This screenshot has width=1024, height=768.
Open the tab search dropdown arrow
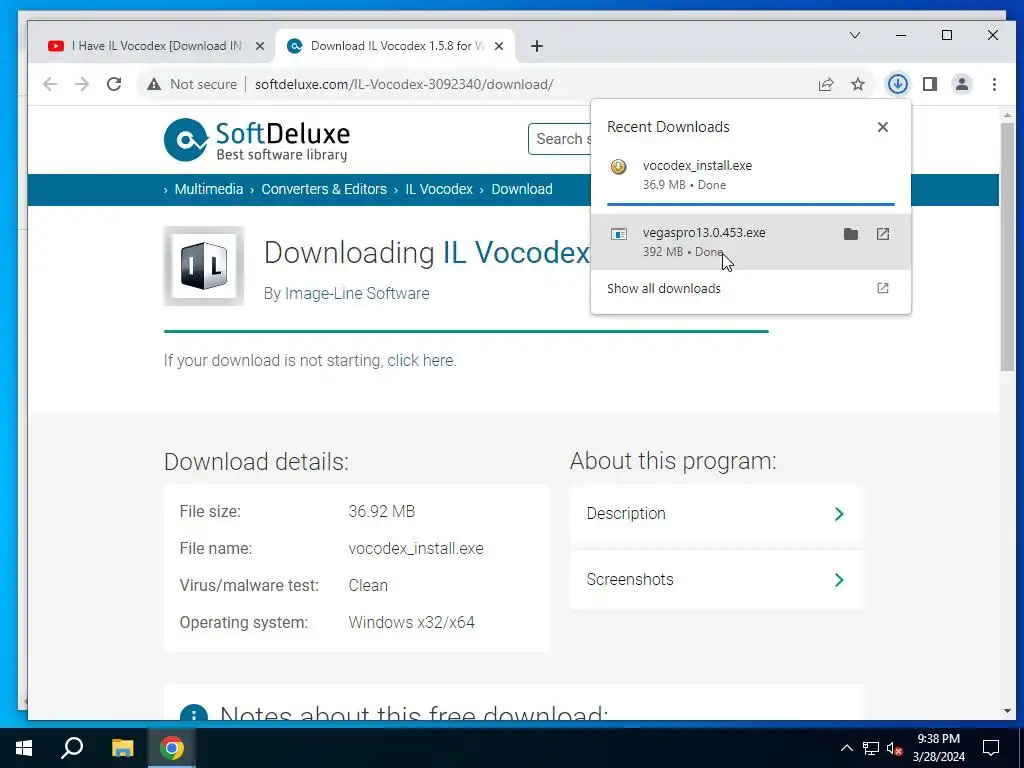coord(854,35)
